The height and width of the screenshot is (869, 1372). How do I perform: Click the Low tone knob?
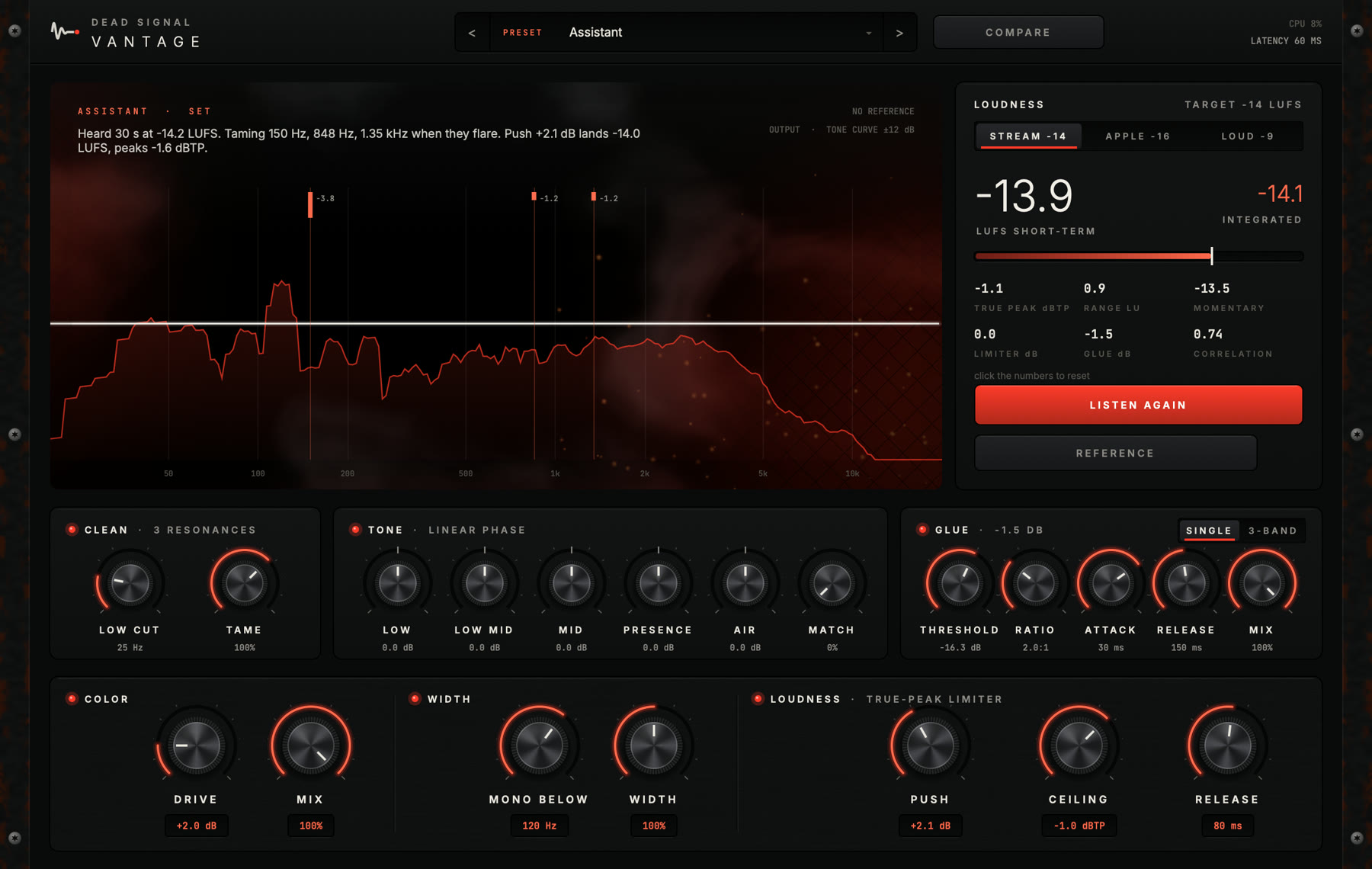(397, 583)
